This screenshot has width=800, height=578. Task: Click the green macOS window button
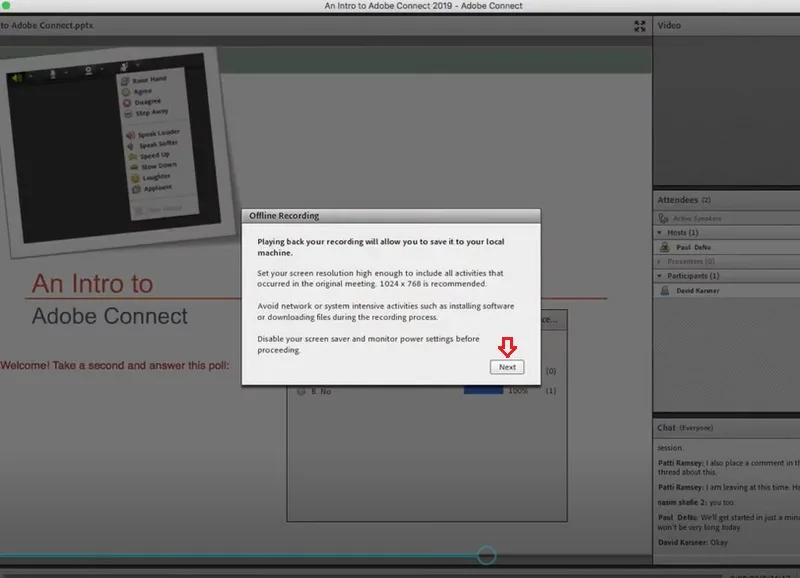[6, 5]
